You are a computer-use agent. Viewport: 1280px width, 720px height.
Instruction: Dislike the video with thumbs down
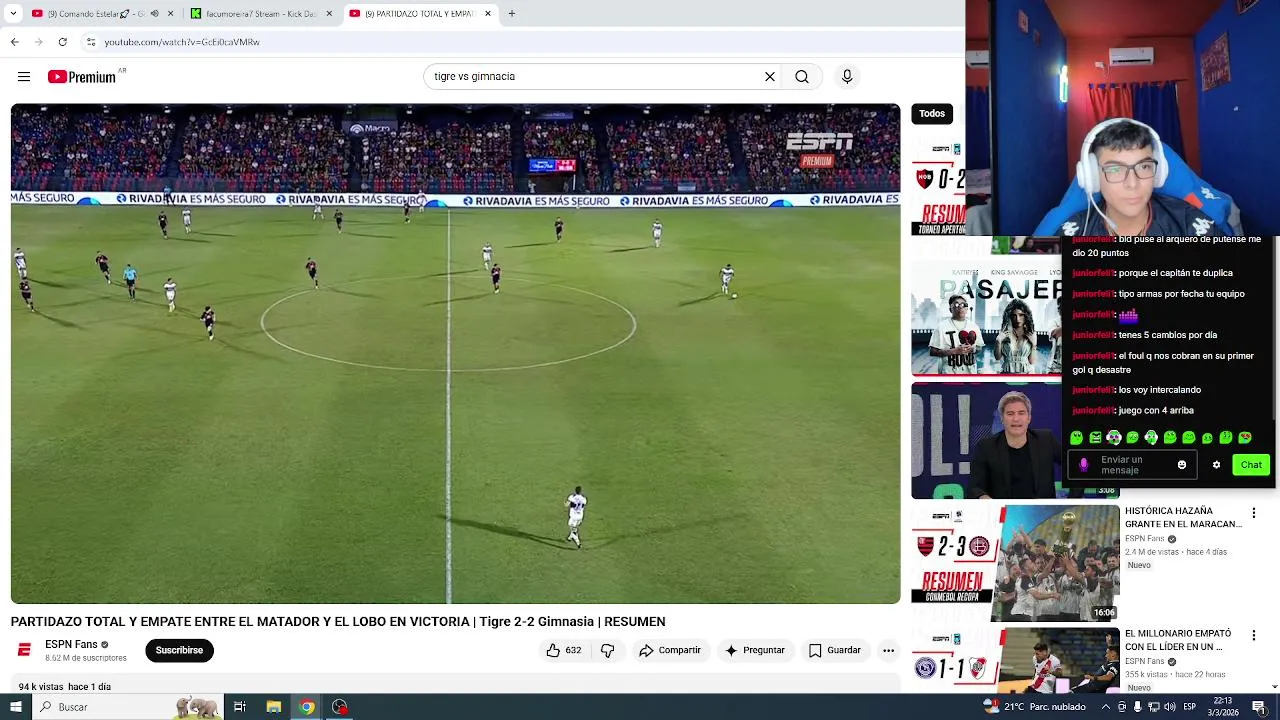pos(607,650)
